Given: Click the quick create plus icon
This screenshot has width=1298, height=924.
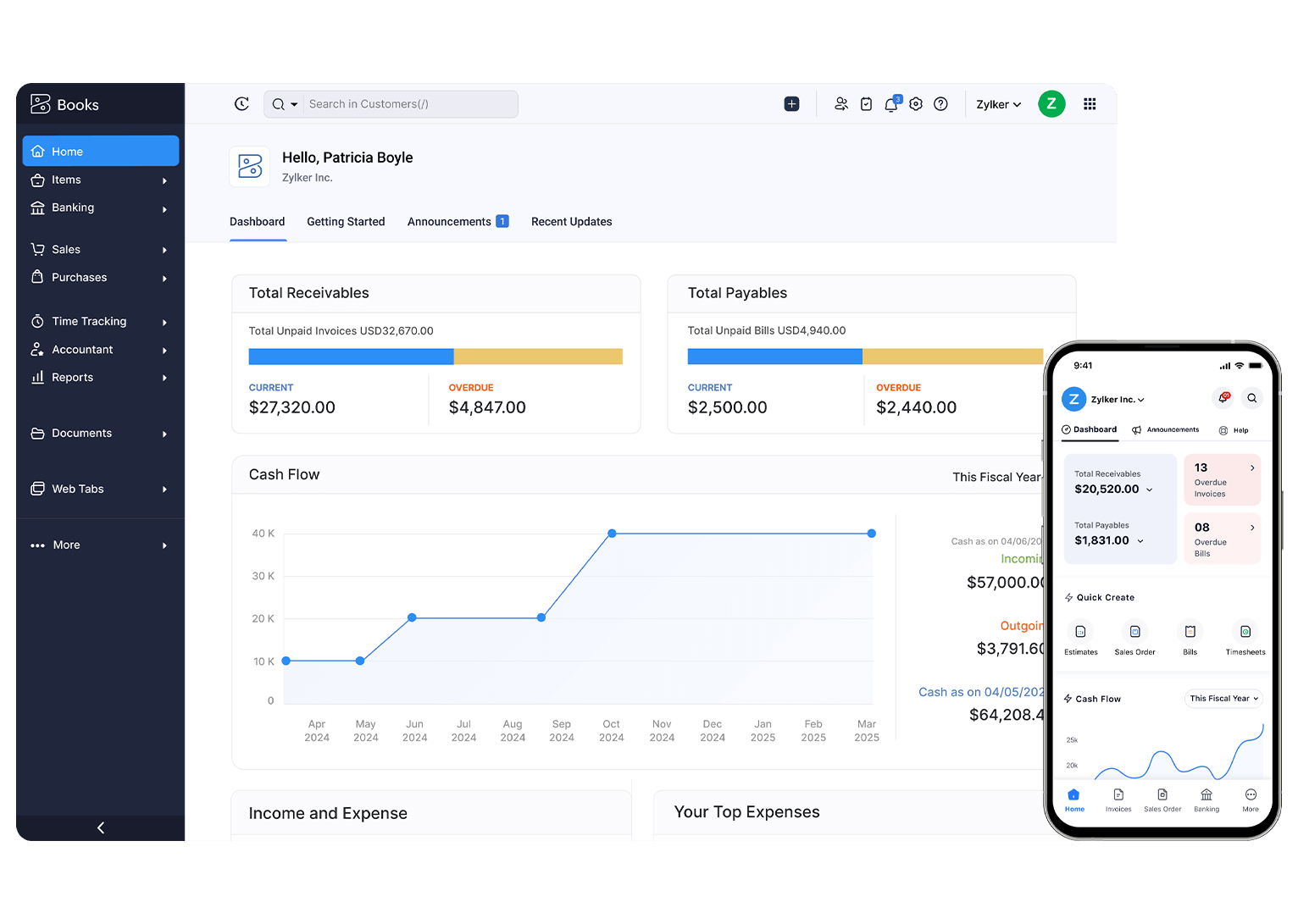Looking at the screenshot, I should [x=791, y=104].
